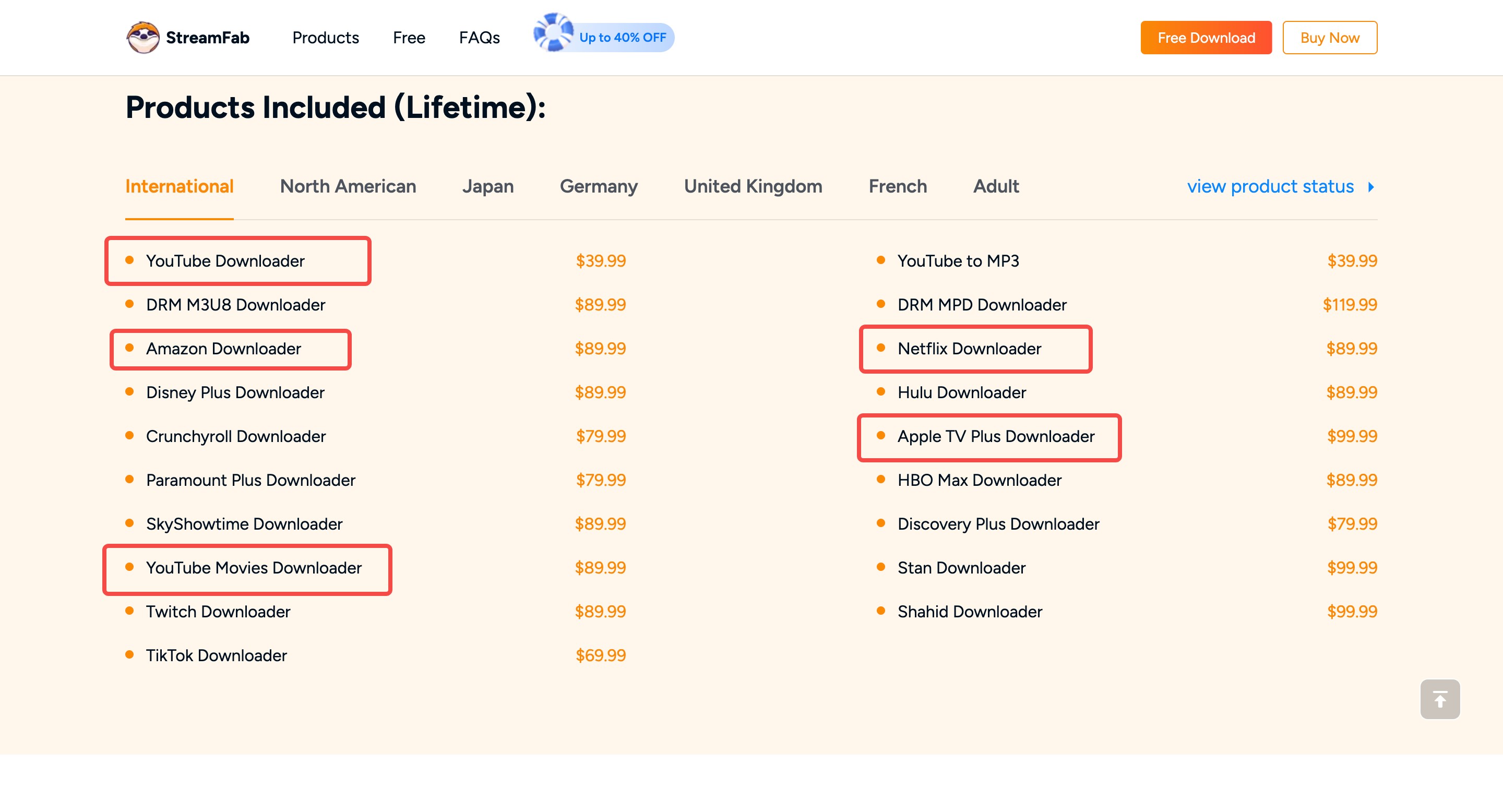Viewport: 1503px width, 812px height.
Task: Click SkyShowtime Downloader product
Action: [x=244, y=524]
